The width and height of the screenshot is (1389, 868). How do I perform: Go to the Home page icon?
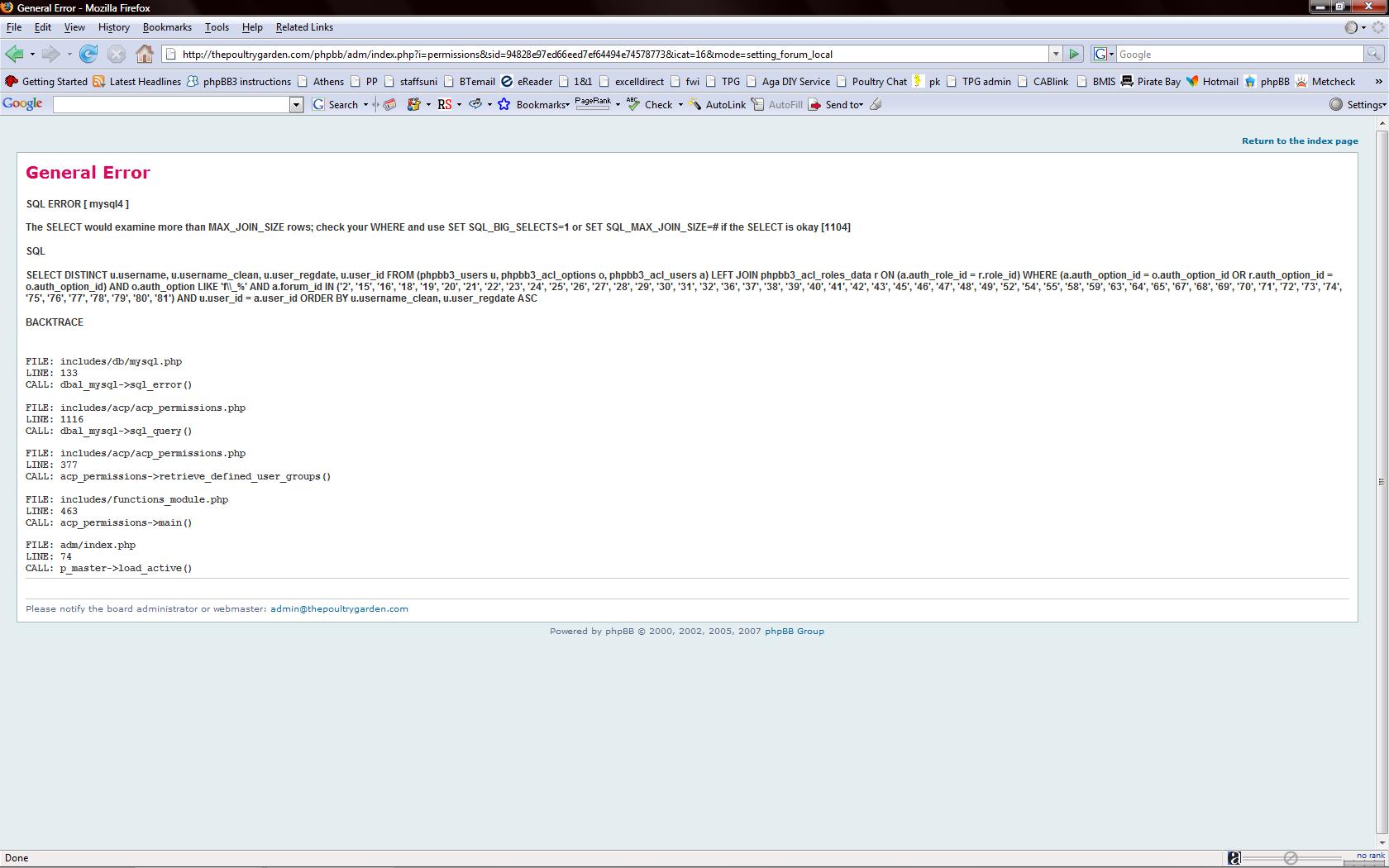click(x=145, y=55)
